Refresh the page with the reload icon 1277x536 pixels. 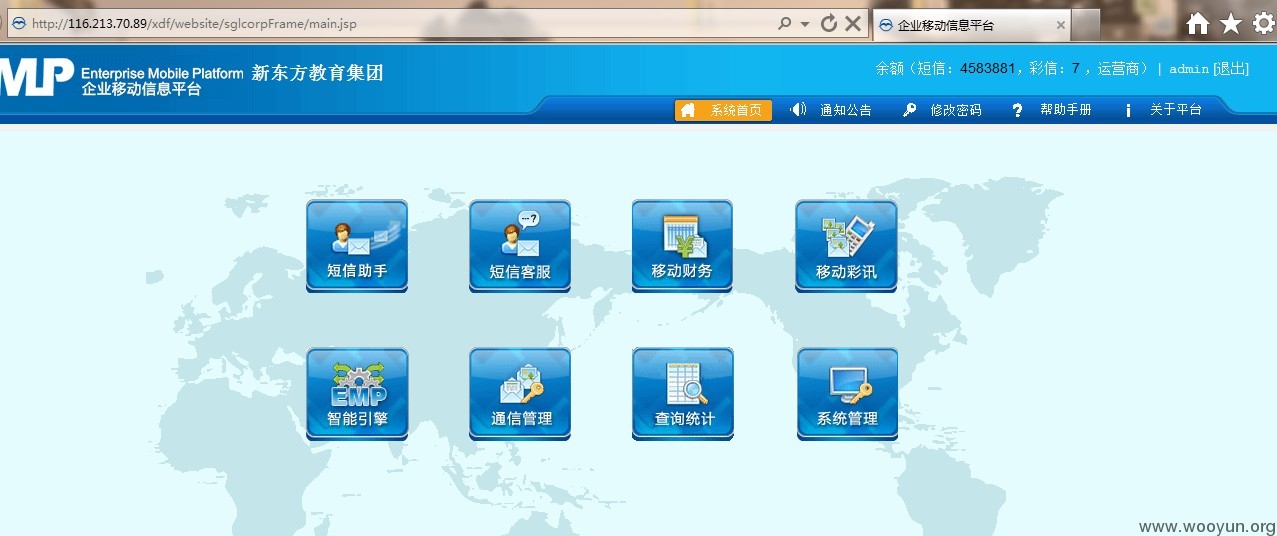pos(828,23)
